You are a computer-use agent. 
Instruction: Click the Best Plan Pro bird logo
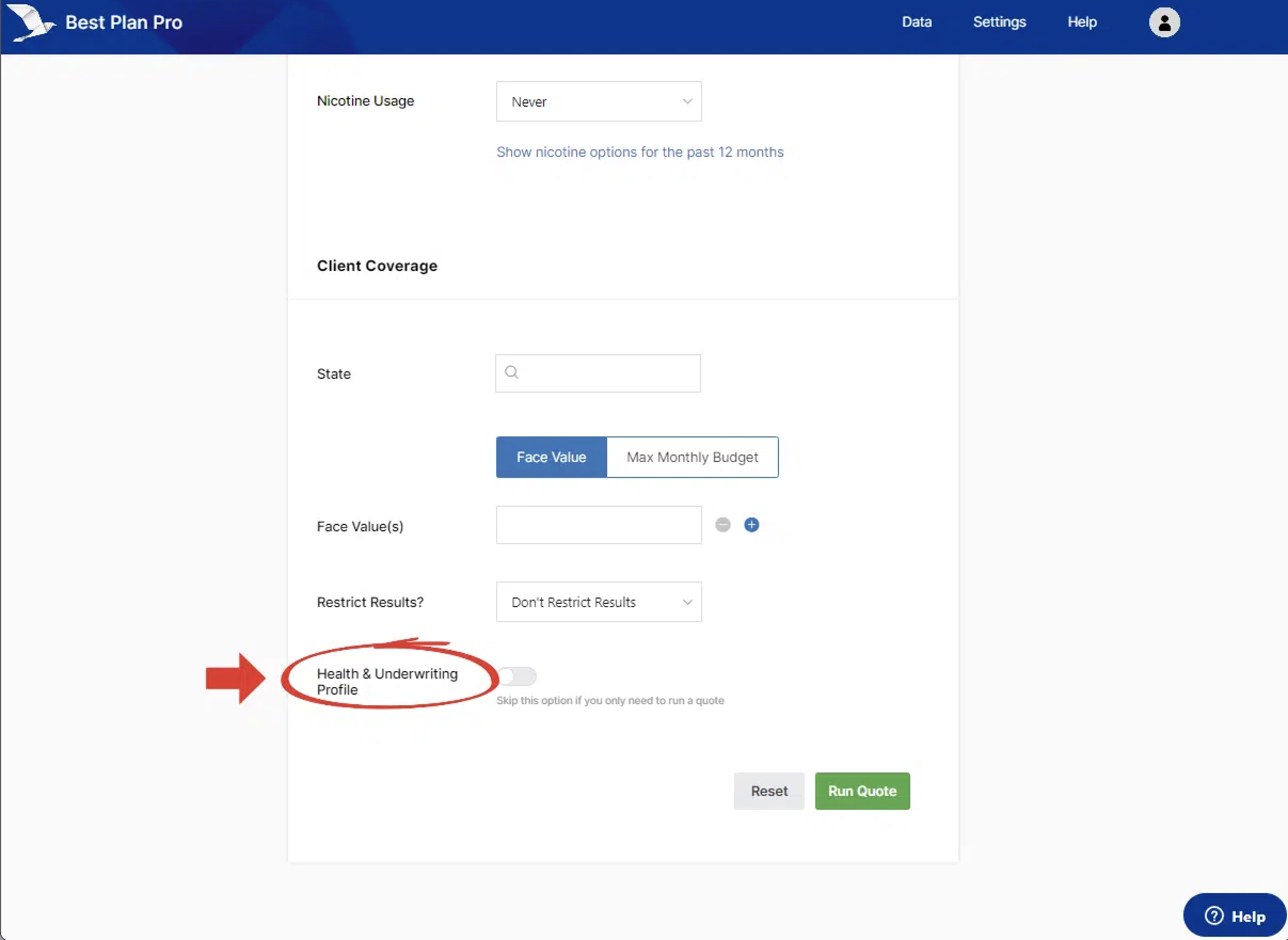coord(33,23)
